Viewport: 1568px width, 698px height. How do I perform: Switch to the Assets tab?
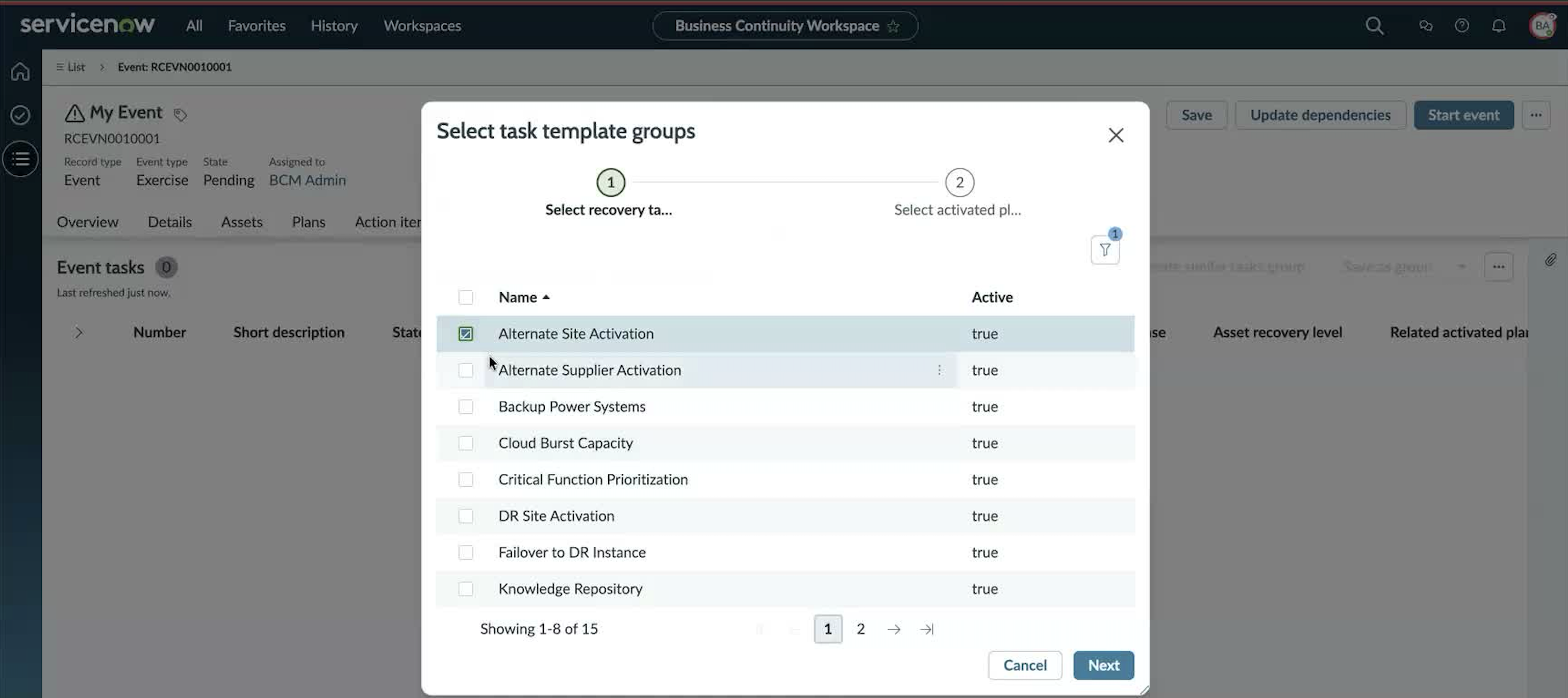(x=242, y=222)
